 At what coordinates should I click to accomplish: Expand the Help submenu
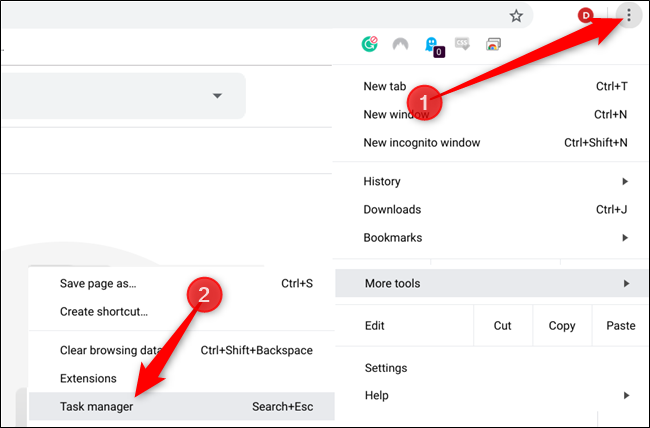[x=491, y=396]
